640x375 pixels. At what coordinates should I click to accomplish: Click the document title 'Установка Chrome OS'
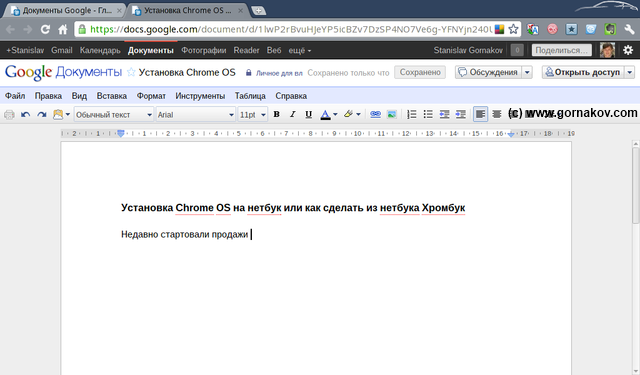point(187,72)
